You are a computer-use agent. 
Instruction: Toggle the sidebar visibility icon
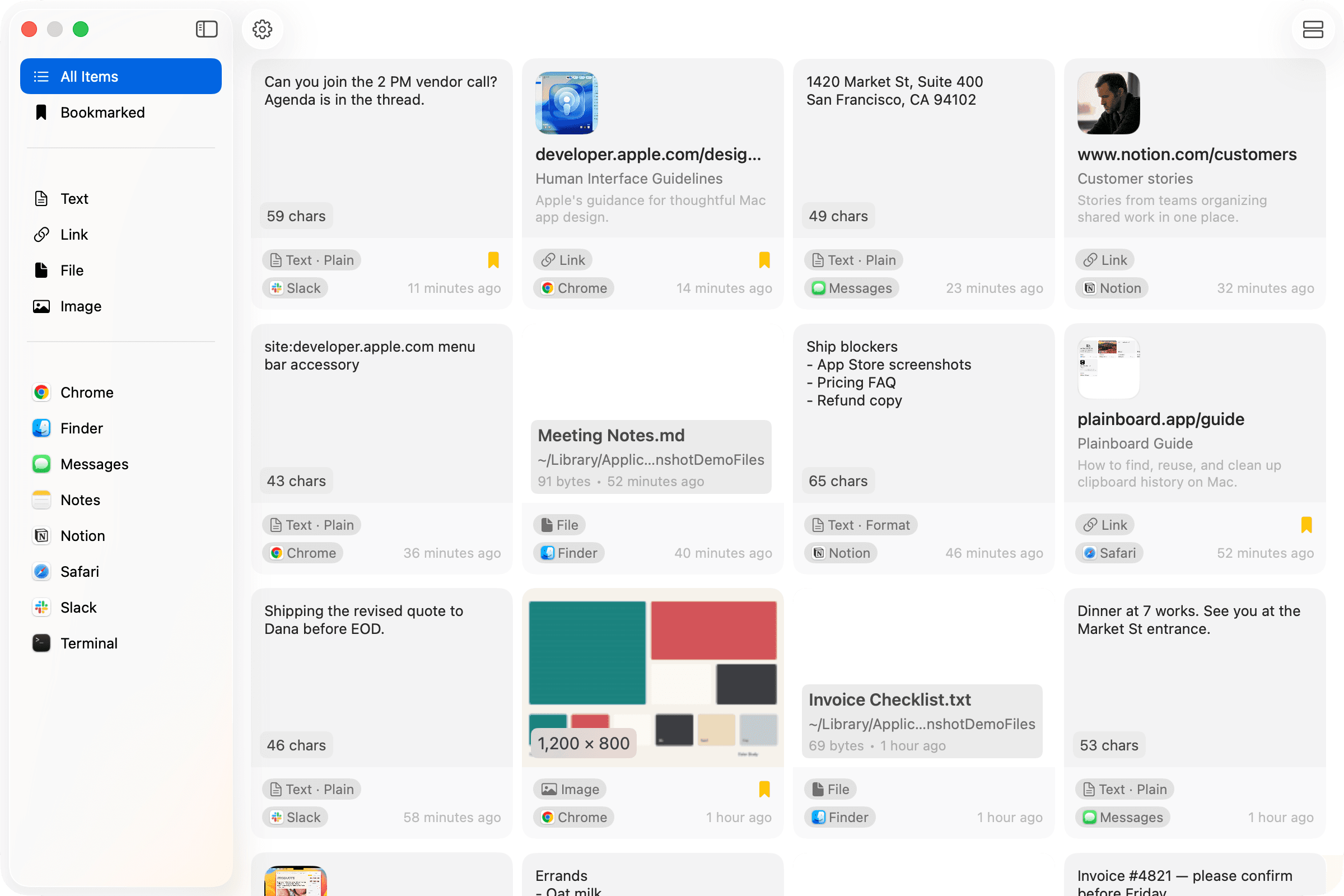coord(206,29)
